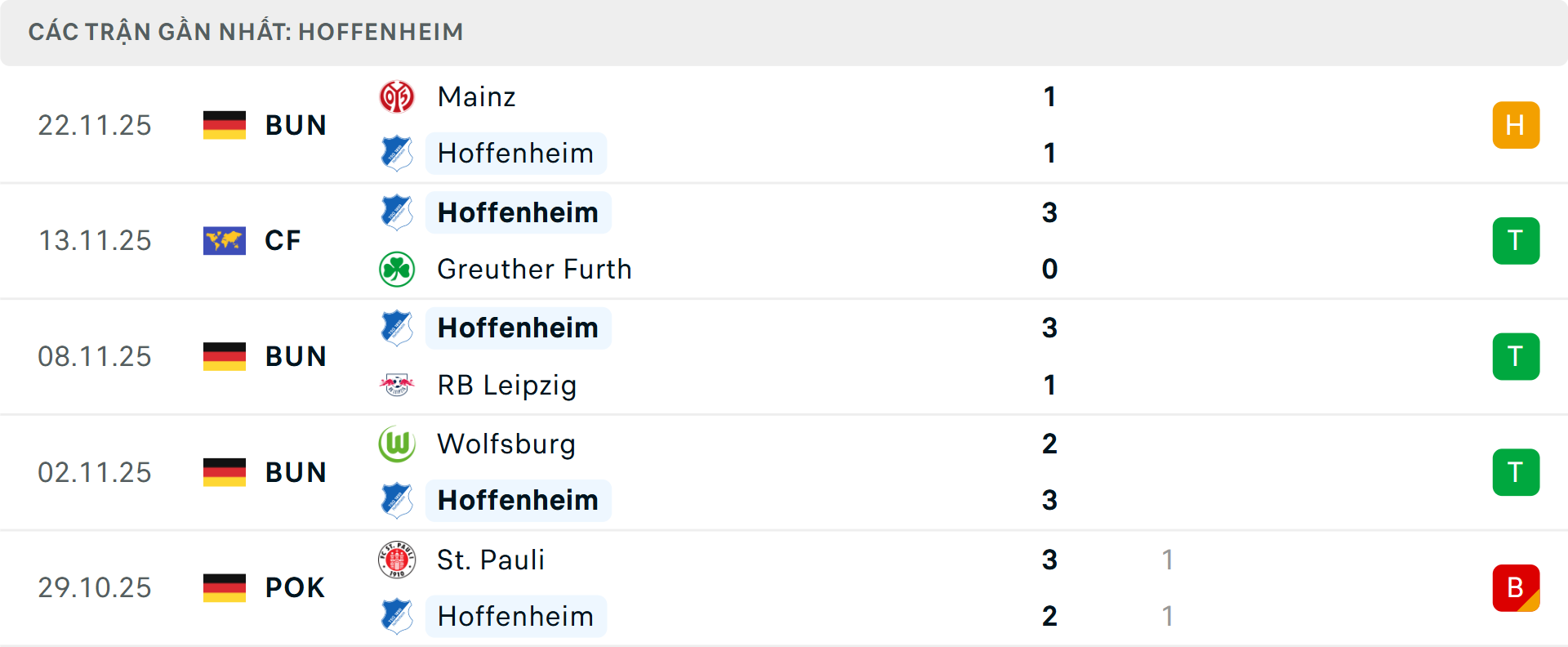Image resolution: width=1568 pixels, height=647 pixels.
Task: Click the CÁC TRẬN GẦN NHẤT: HOFFENHEIM header
Action: coord(247,31)
